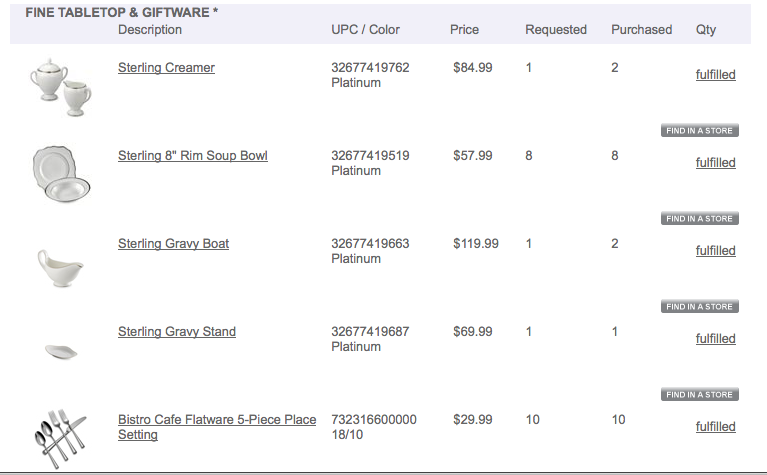Open the Sterling 8" Rim Soup Bowl link
The width and height of the screenshot is (767, 475).
pyautogui.click(x=192, y=156)
